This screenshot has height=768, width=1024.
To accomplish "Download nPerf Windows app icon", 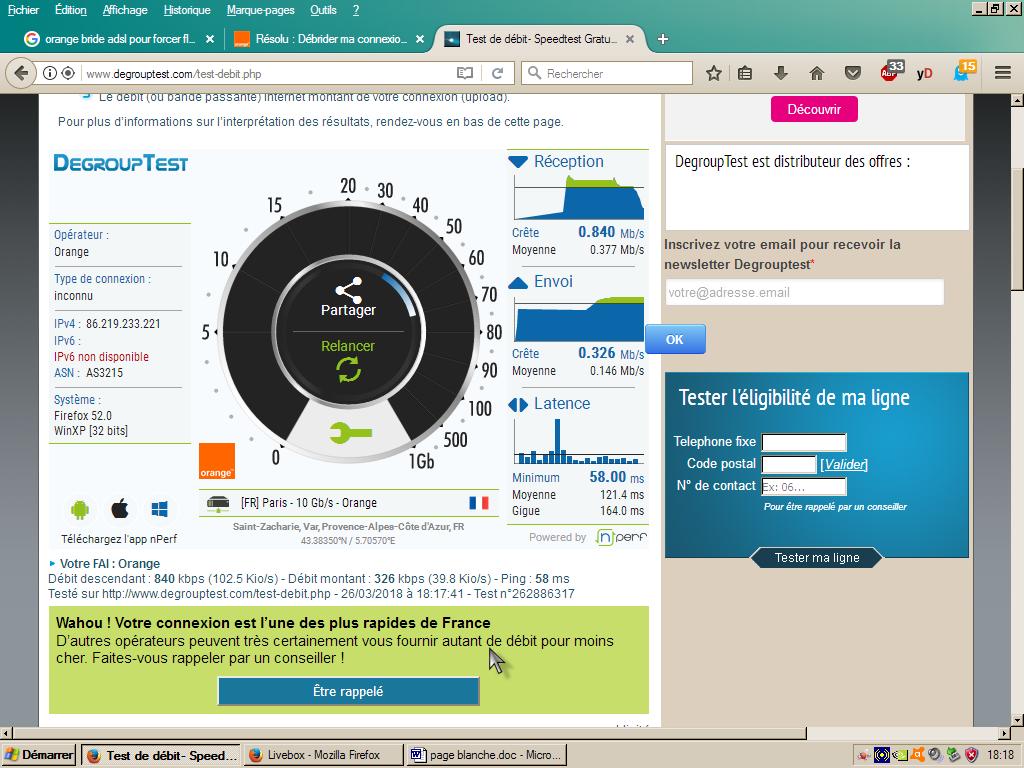I will tap(159, 509).
